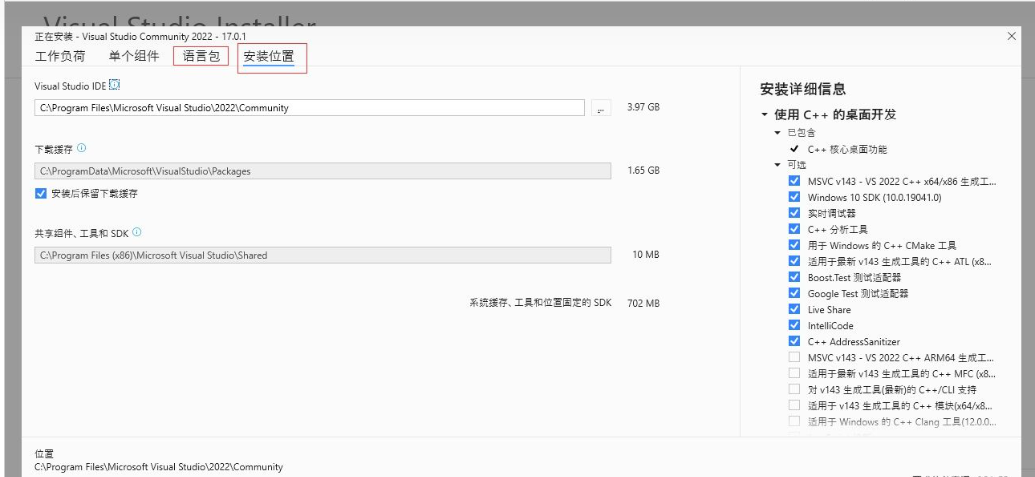Uncheck 实时调试器 option
The width and height of the screenshot is (1035, 477).
point(794,213)
